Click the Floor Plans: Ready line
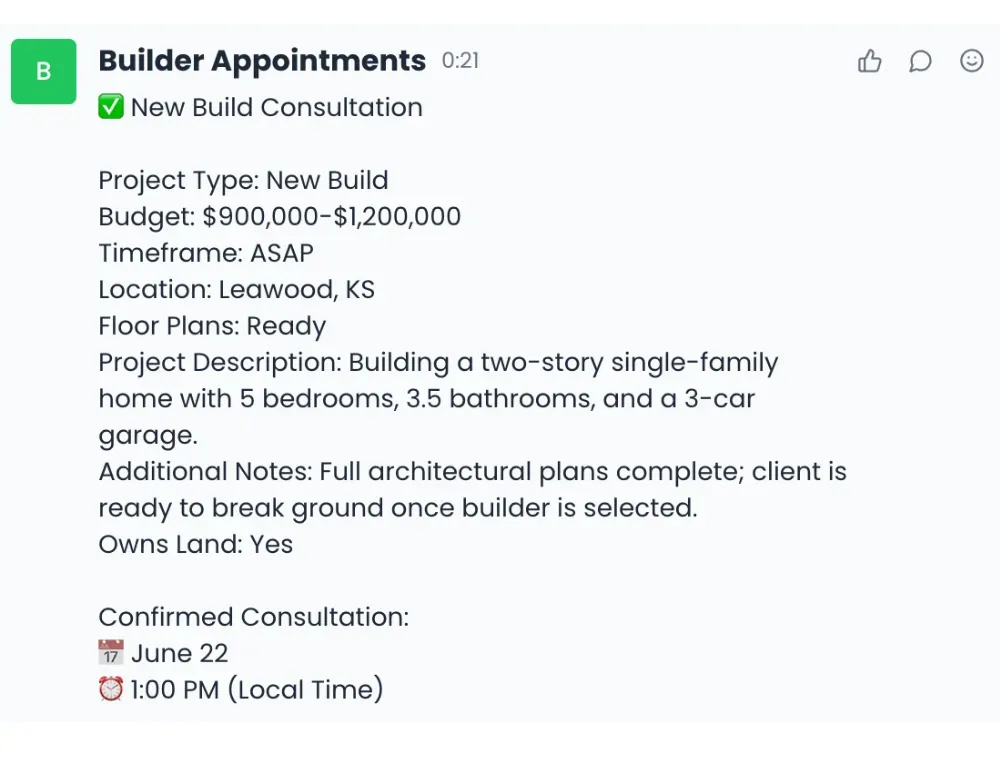This screenshot has height=781, width=1000. click(x=212, y=326)
